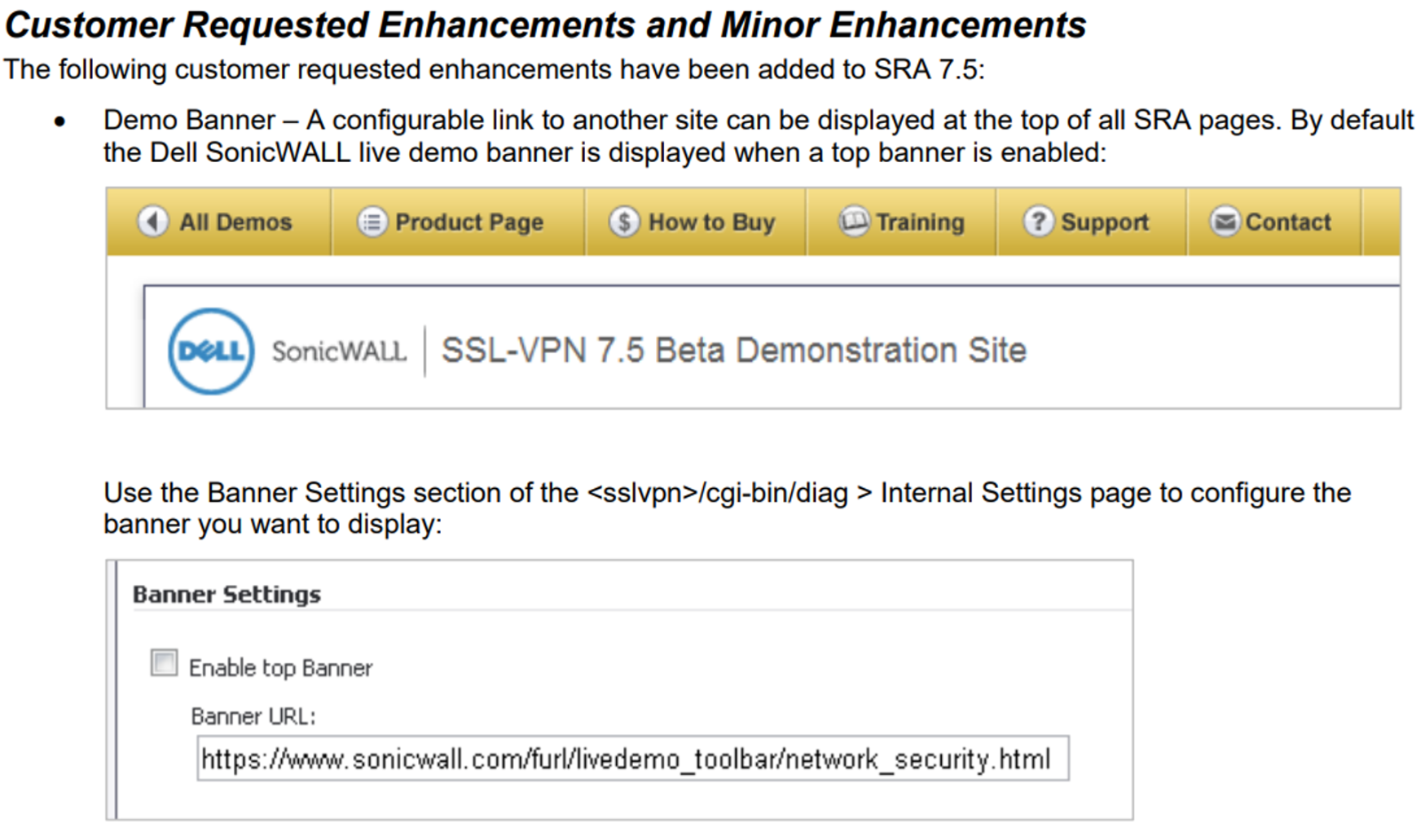Click the question mark icon beside Support
Screen dimensions: 1425x840
click(x=1038, y=222)
